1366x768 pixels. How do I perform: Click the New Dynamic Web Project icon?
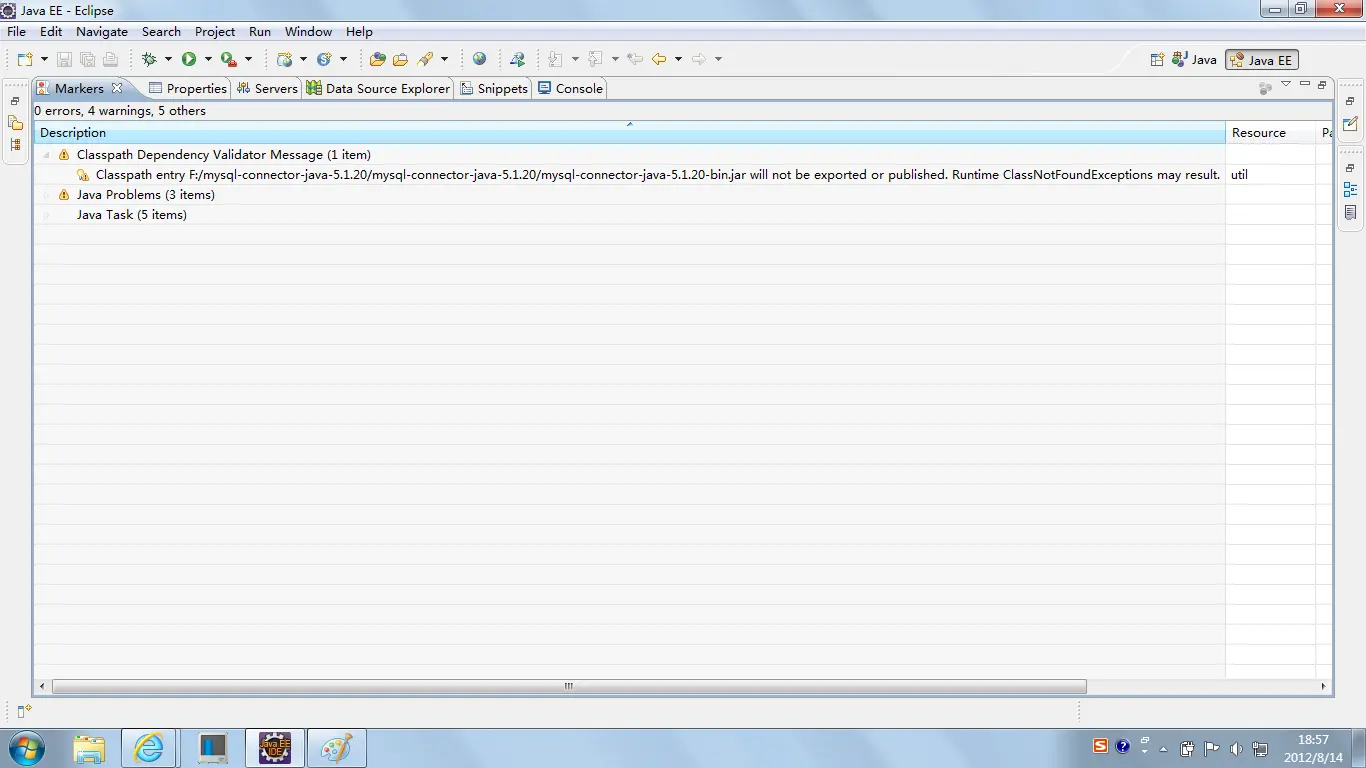[284, 60]
